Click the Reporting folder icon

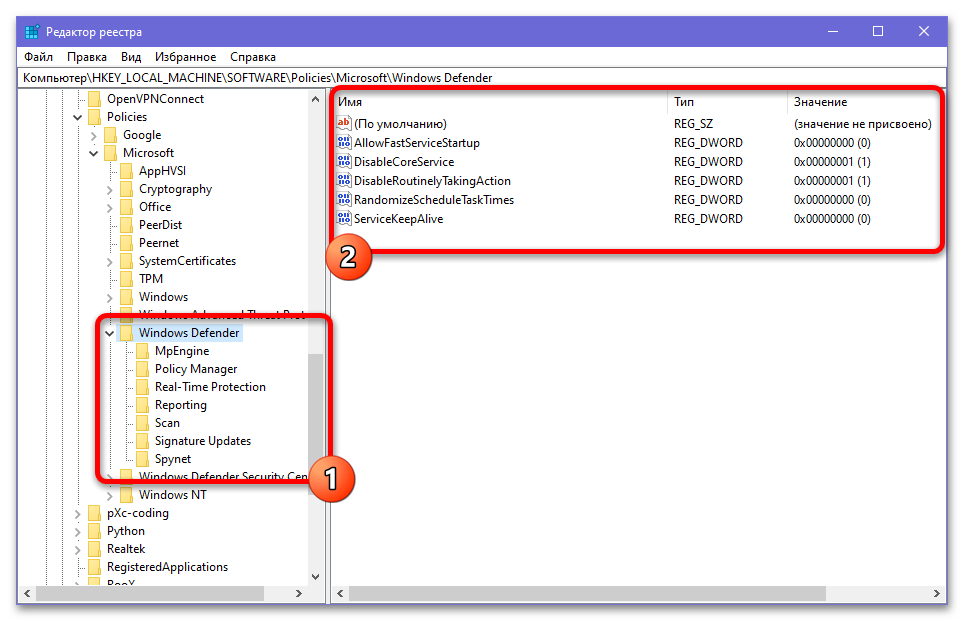pyautogui.click(x=143, y=405)
